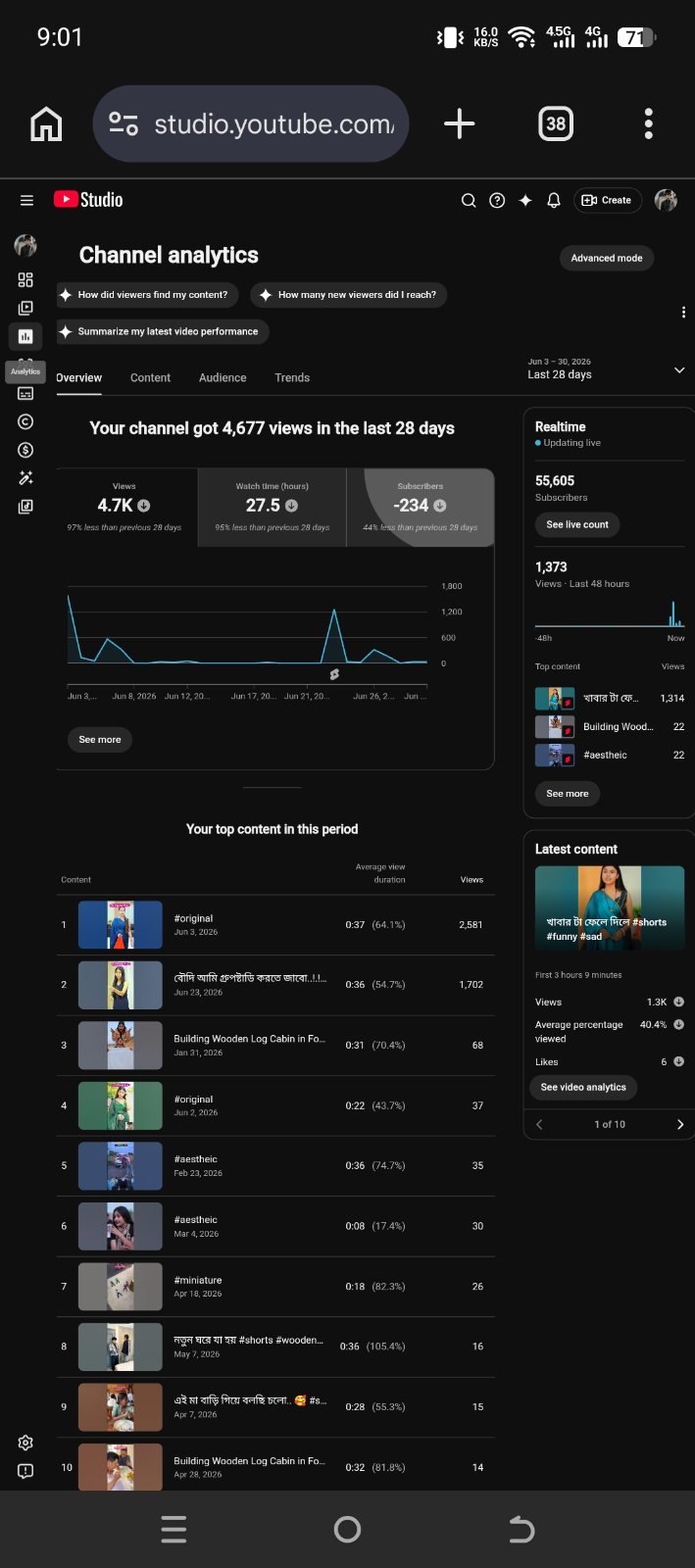Click the sparkle Ask Studio icon in header
The width and height of the screenshot is (695, 1568).
click(x=525, y=200)
